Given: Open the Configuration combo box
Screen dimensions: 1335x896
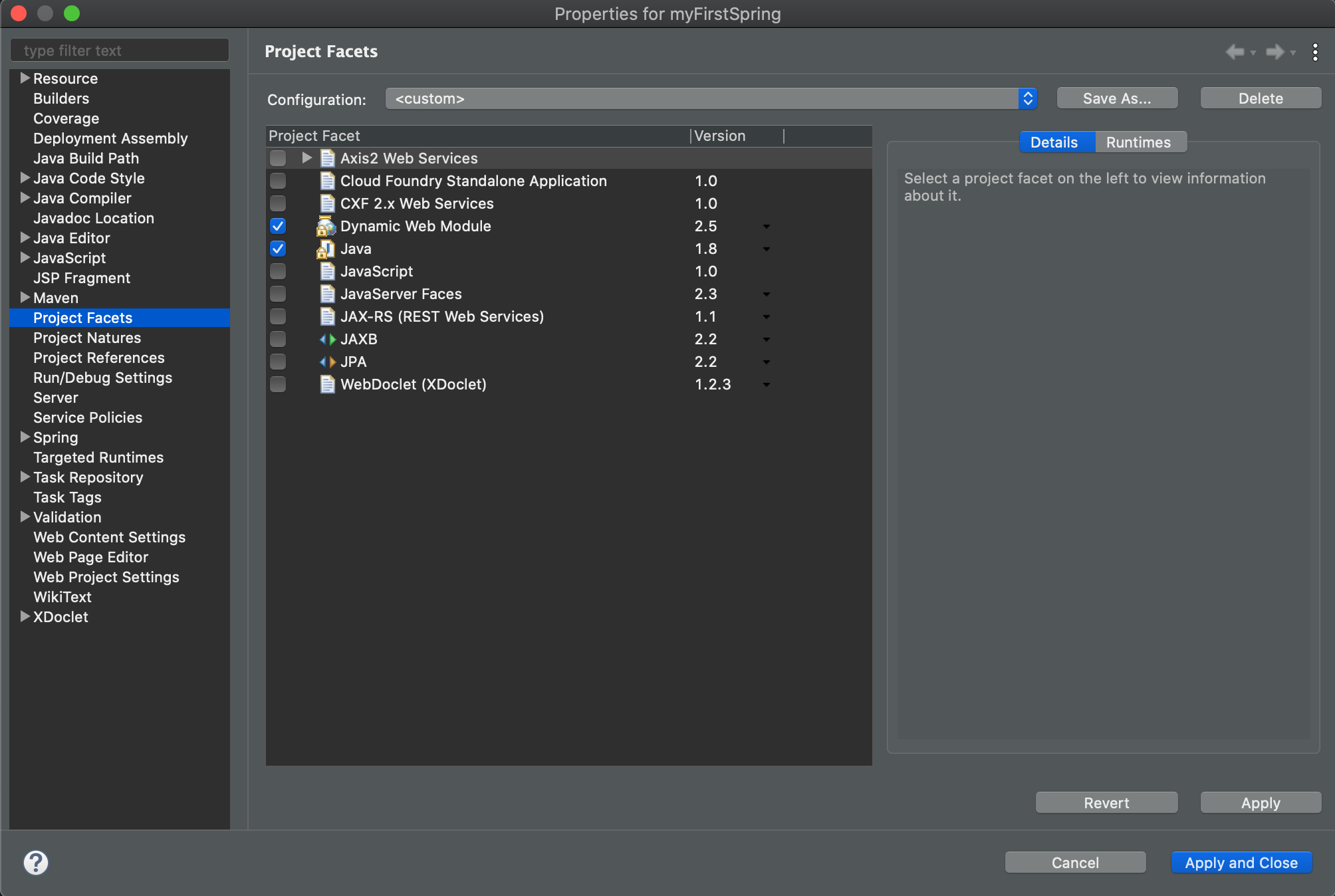Looking at the screenshot, I should click(710, 99).
